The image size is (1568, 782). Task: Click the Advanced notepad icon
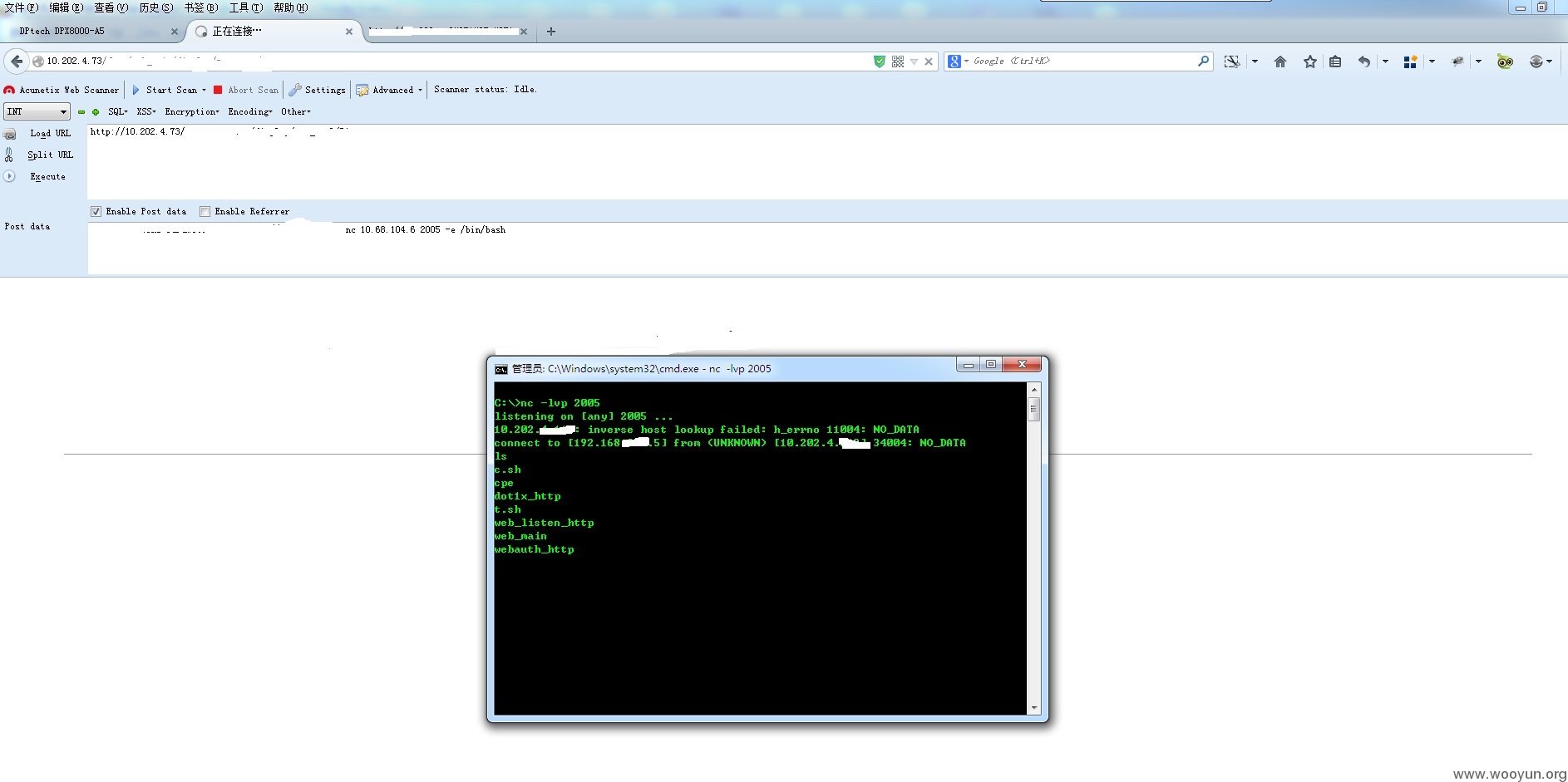pyautogui.click(x=362, y=90)
